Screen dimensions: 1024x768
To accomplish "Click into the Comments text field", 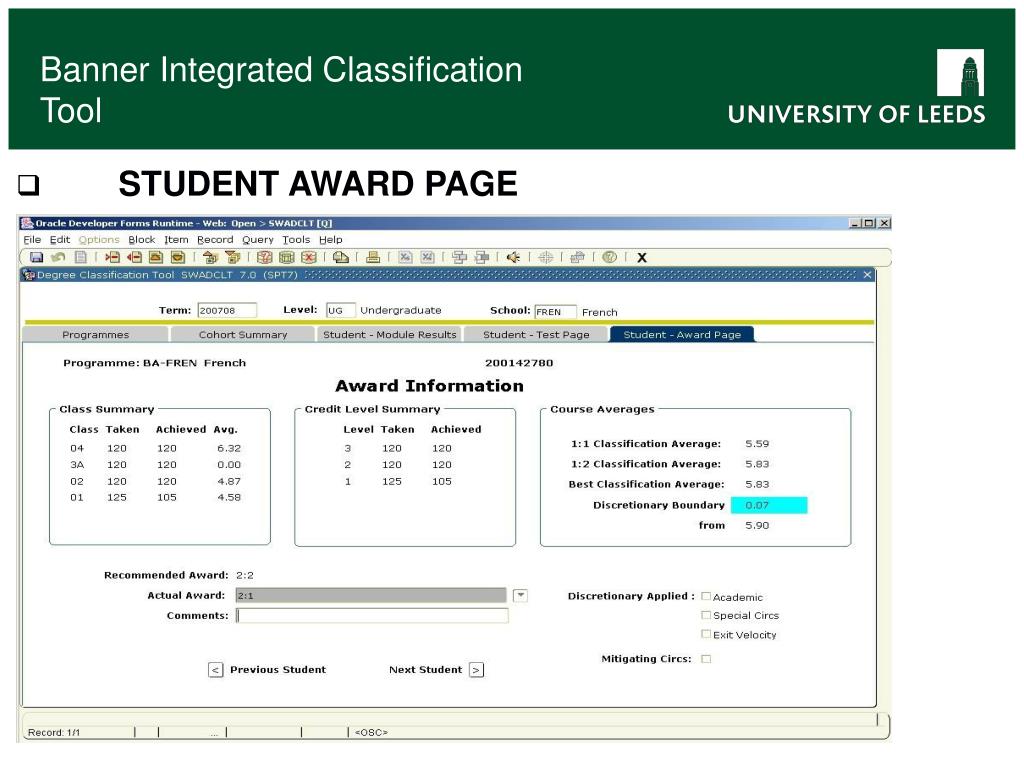I will point(372,615).
